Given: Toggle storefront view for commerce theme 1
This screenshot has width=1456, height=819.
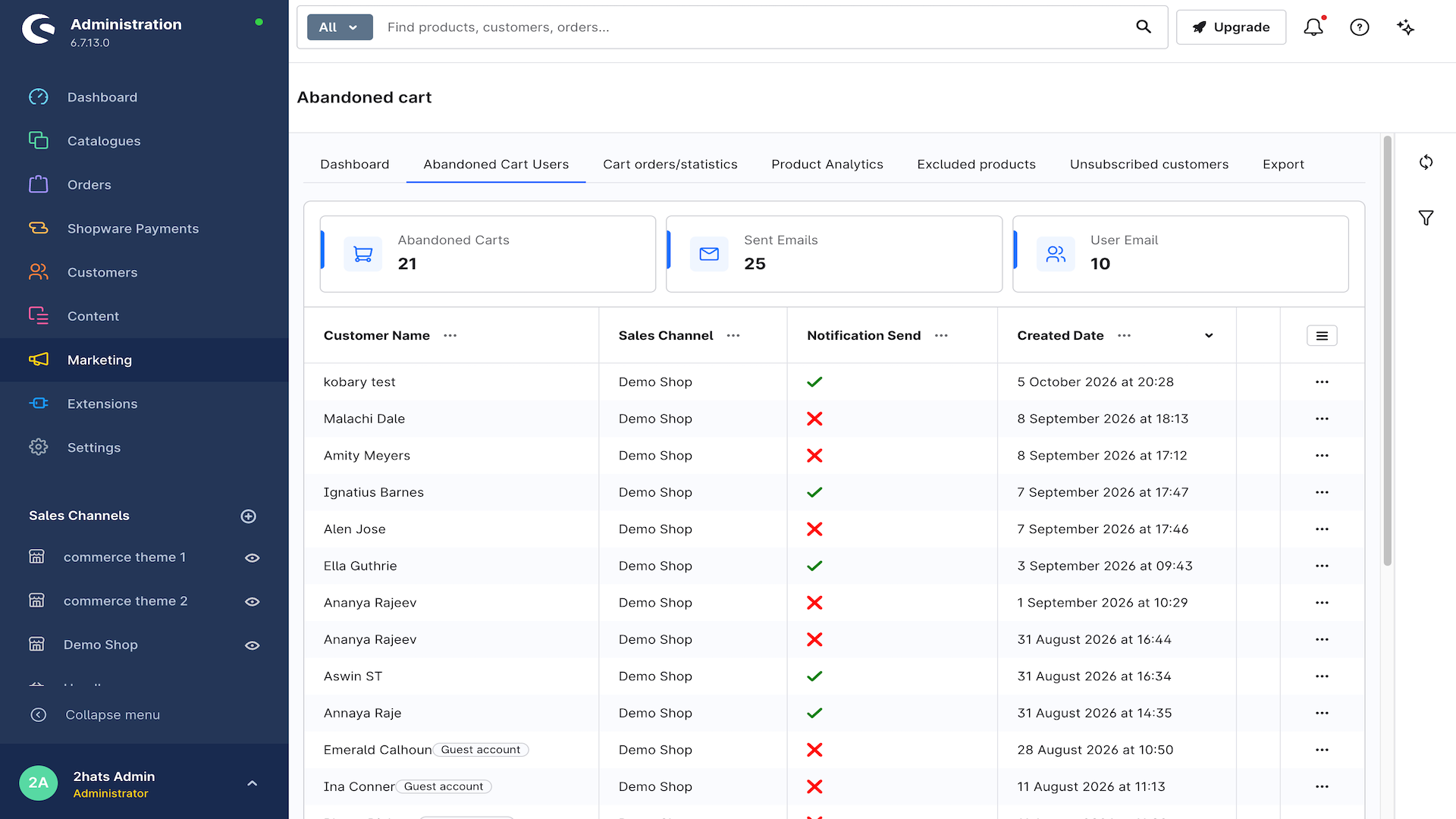Looking at the screenshot, I should [x=253, y=558].
